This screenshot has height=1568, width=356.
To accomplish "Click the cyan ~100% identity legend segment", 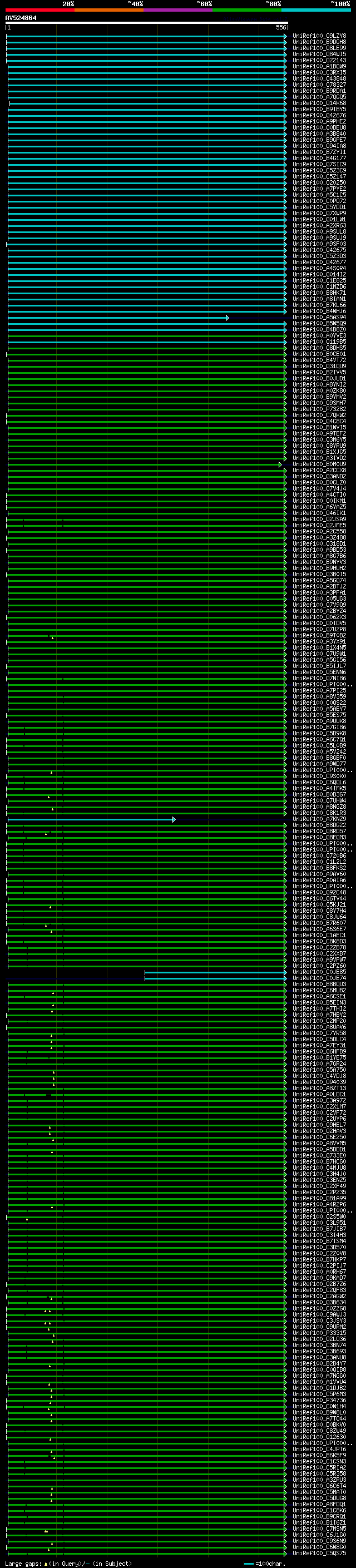I will pos(316,11).
